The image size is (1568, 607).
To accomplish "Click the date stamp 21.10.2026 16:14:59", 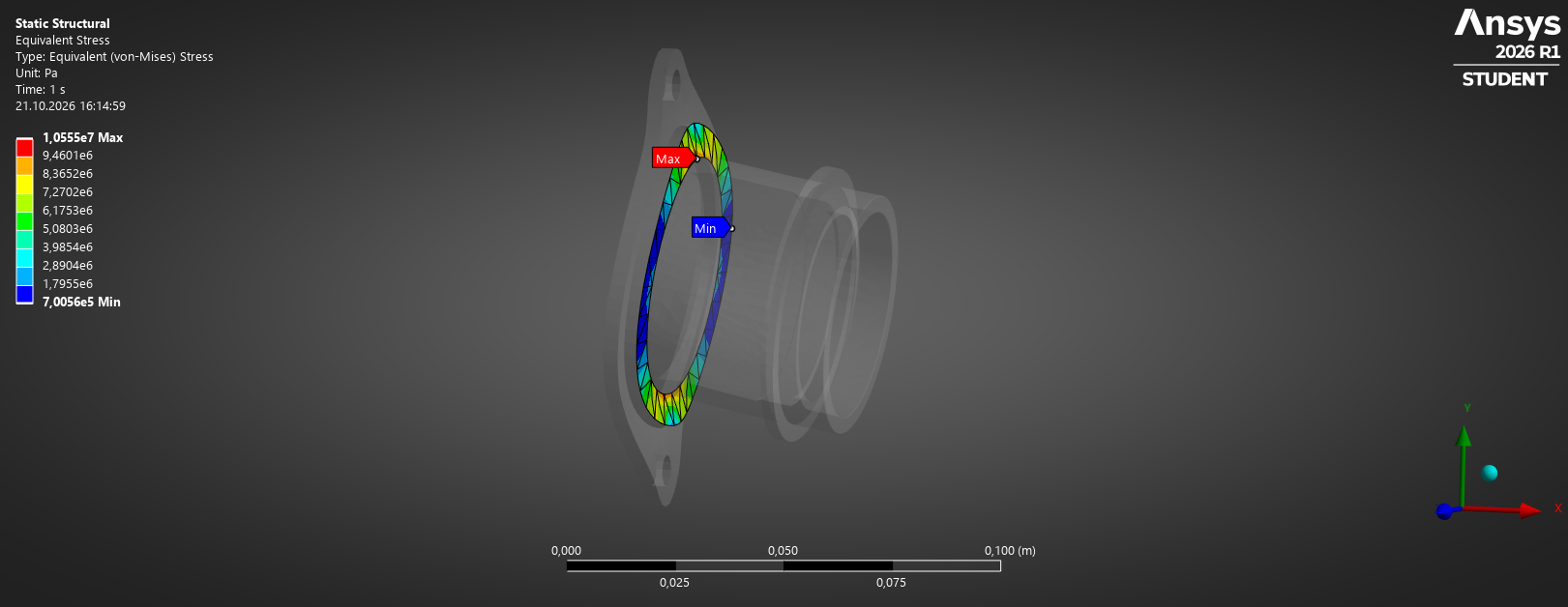I will (x=71, y=106).
